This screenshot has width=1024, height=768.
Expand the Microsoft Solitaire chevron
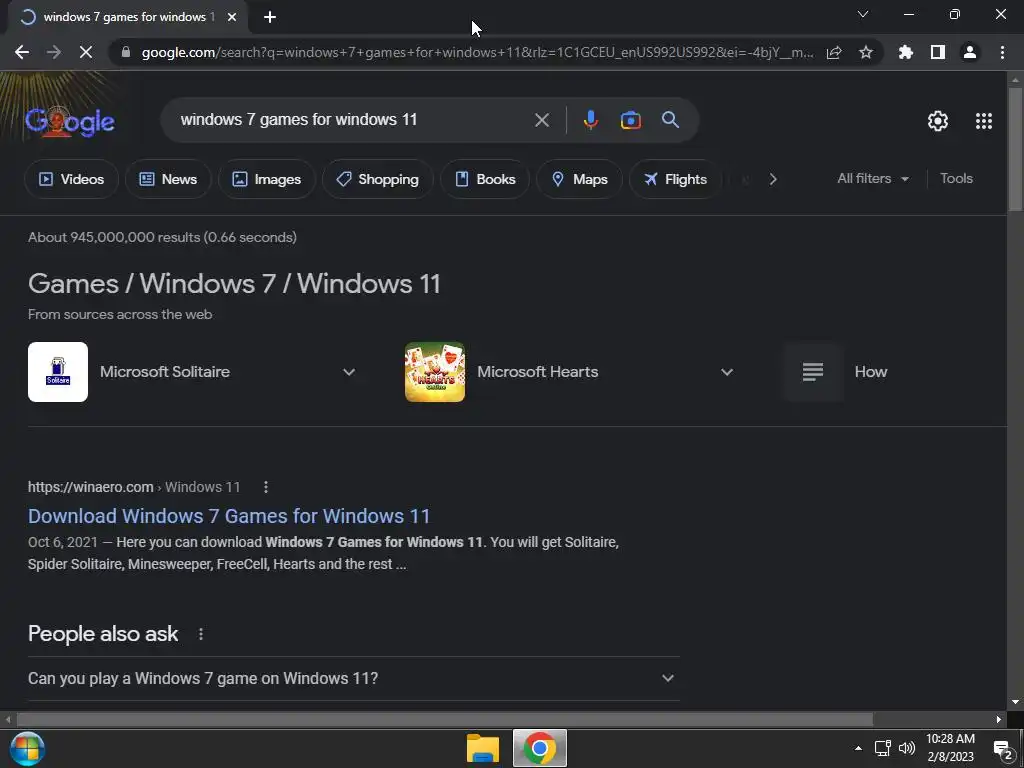pyautogui.click(x=349, y=372)
